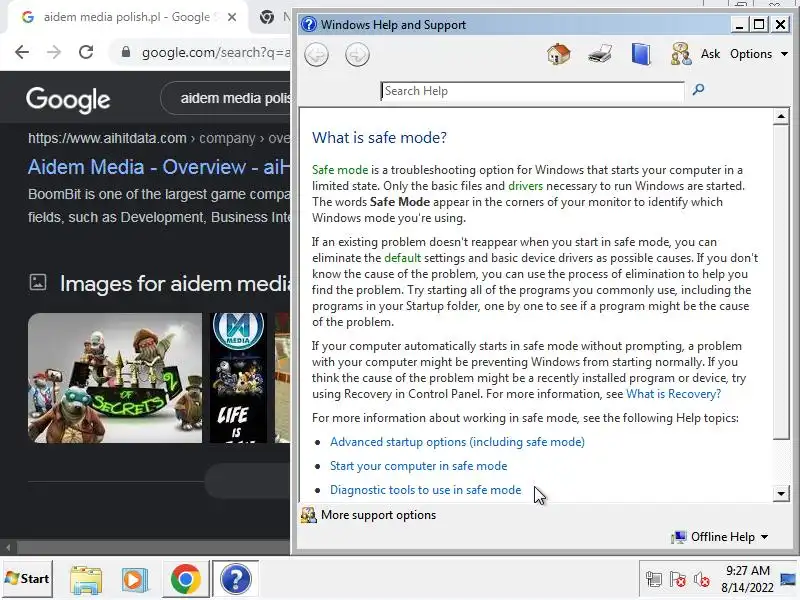
Task: Click Chrome horizontal scrollbar left arrow
Action: 8,548
